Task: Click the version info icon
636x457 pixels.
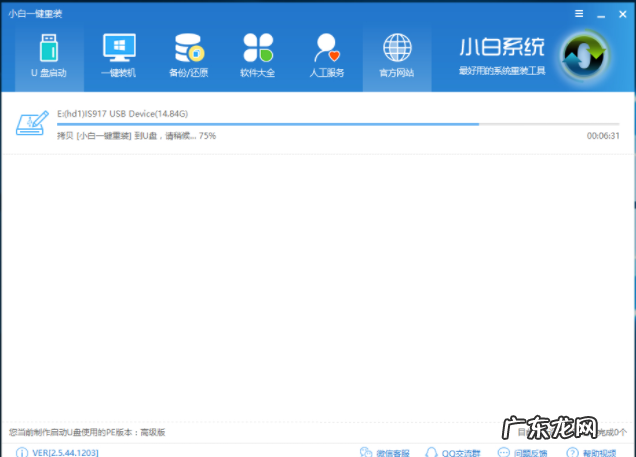Action: 22,453
